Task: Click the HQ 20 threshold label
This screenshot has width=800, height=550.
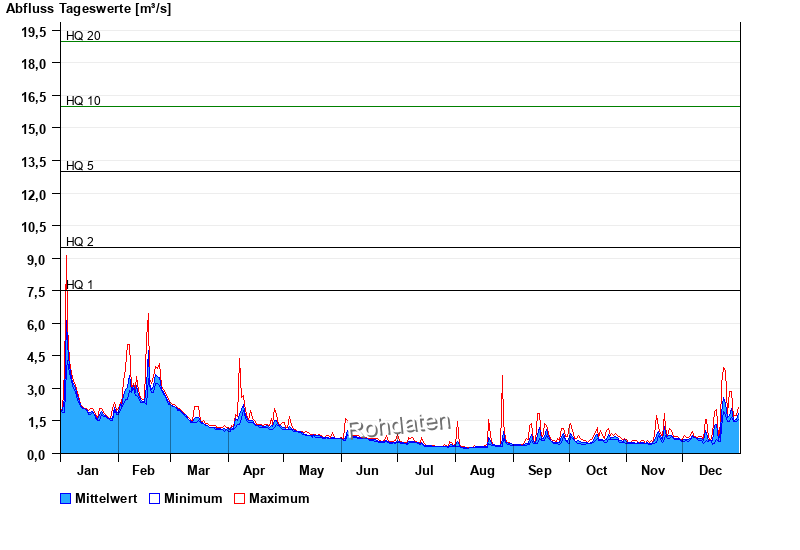Action: (x=83, y=36)
